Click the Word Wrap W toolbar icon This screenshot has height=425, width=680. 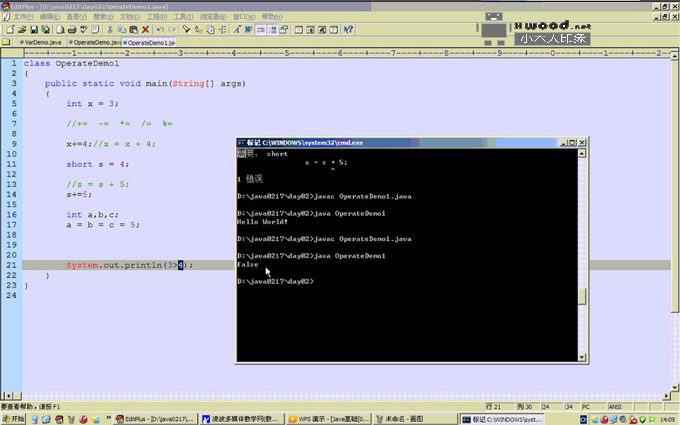coord(248,29)
